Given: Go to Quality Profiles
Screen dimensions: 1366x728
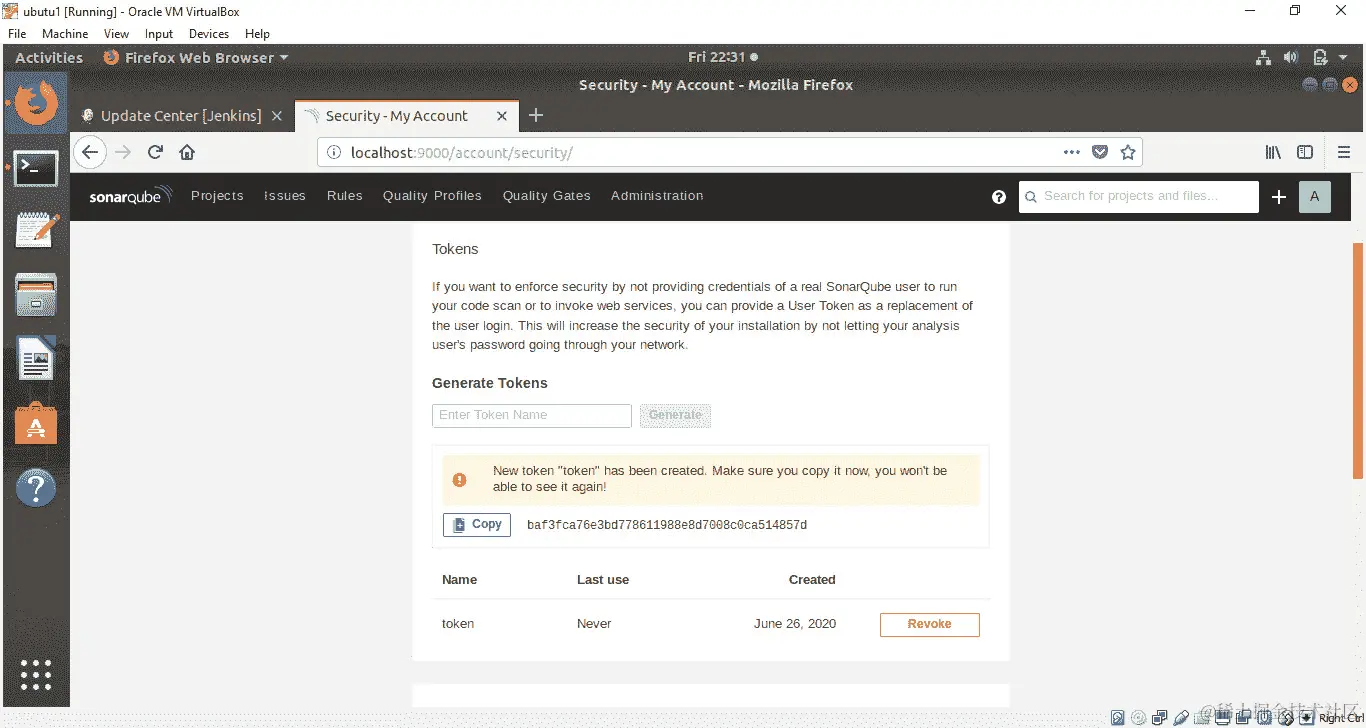Looking at the screenshot, I should [432, 196].
